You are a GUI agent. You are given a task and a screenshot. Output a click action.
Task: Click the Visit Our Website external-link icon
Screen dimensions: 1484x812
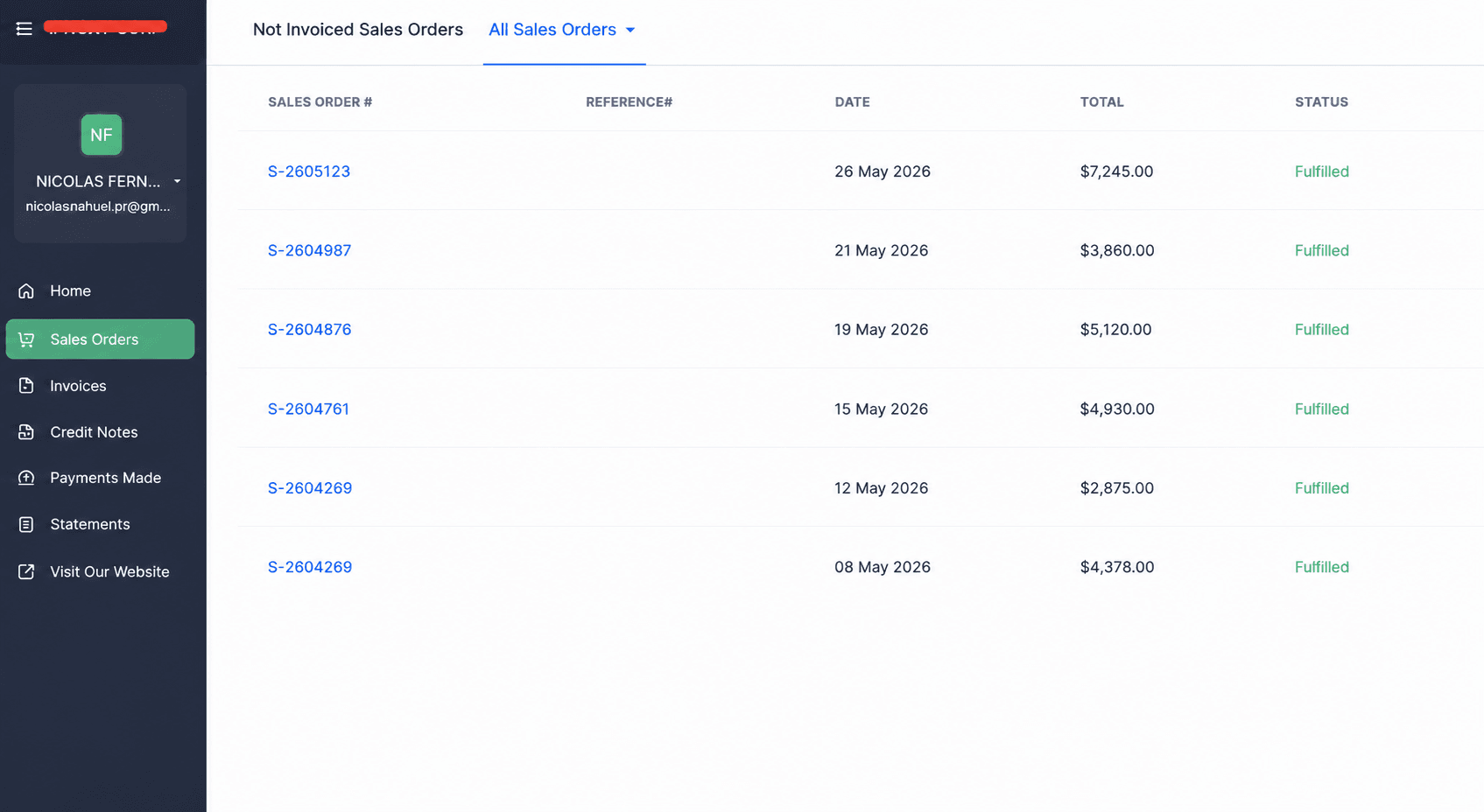[x=26, y=571]
